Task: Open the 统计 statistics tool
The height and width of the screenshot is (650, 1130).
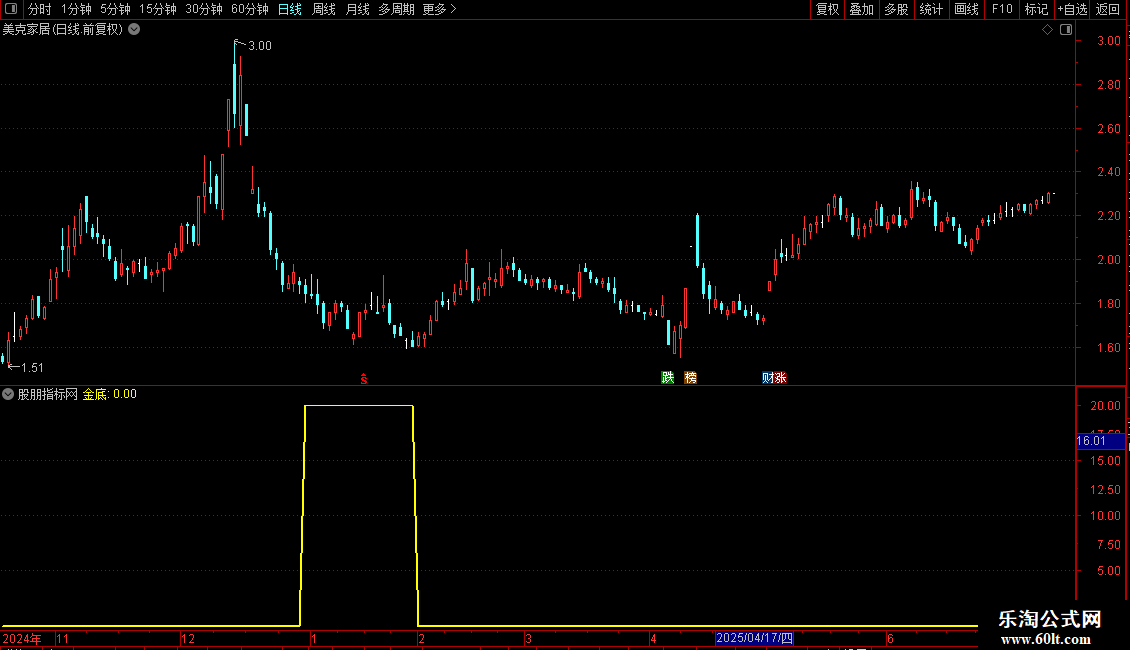Action: pyautogui.click(x=931, y=9)
